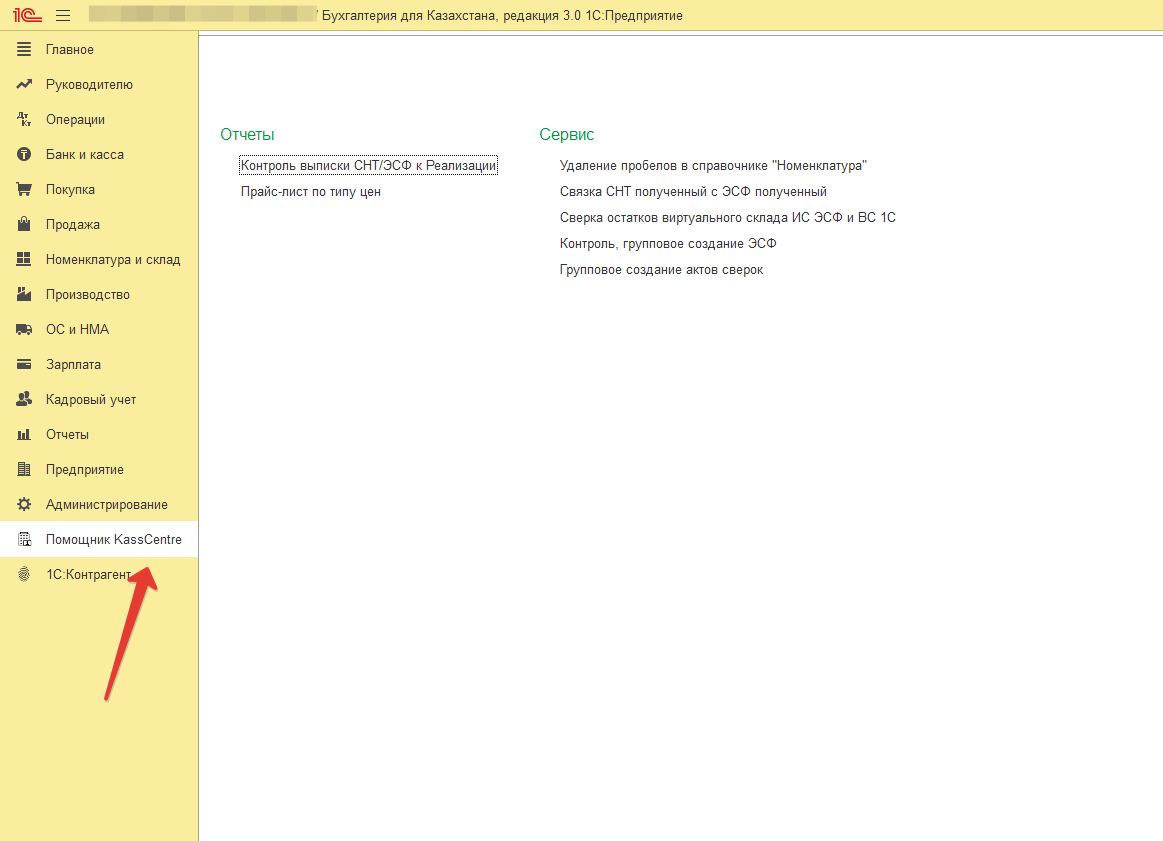Launch Групповое создание актов сверок

pos(661,270)
